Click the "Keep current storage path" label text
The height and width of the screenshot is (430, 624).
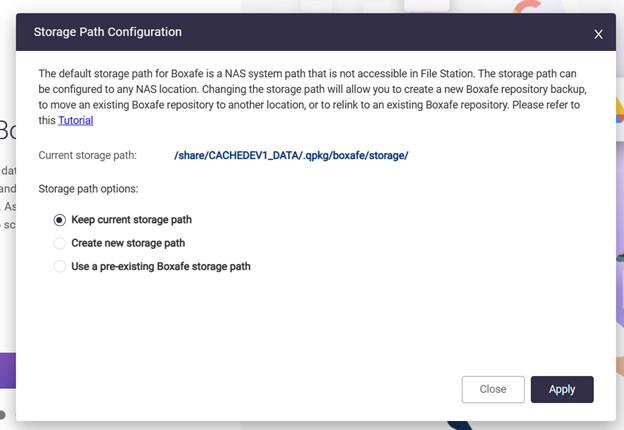click(131, 220)
